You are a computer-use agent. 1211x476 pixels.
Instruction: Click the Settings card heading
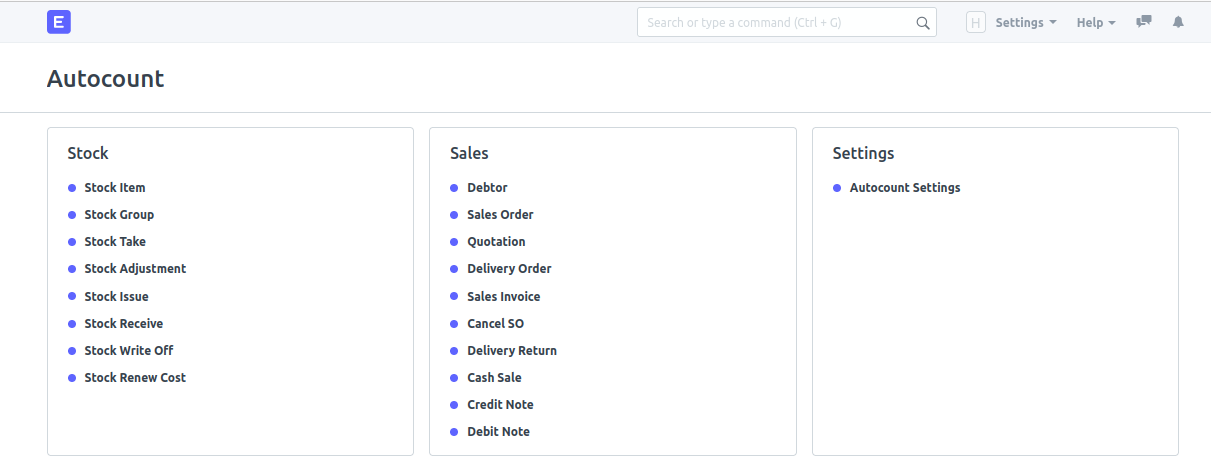pos(863,154)
